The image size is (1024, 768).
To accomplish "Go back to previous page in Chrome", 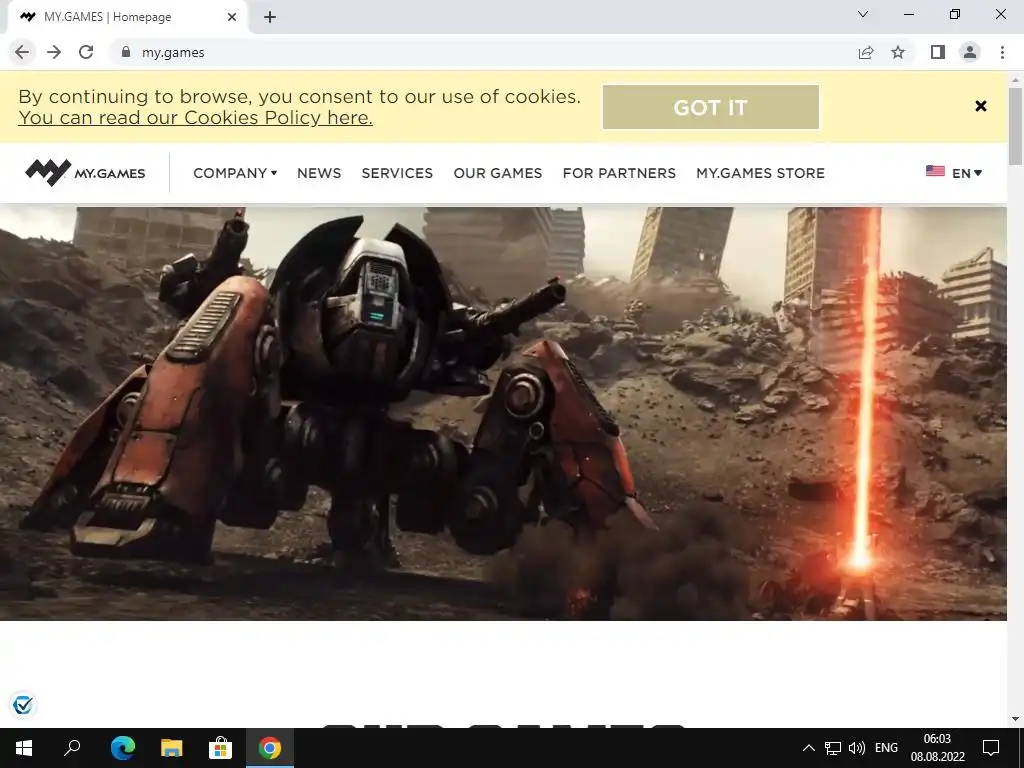I will (22, 52).
